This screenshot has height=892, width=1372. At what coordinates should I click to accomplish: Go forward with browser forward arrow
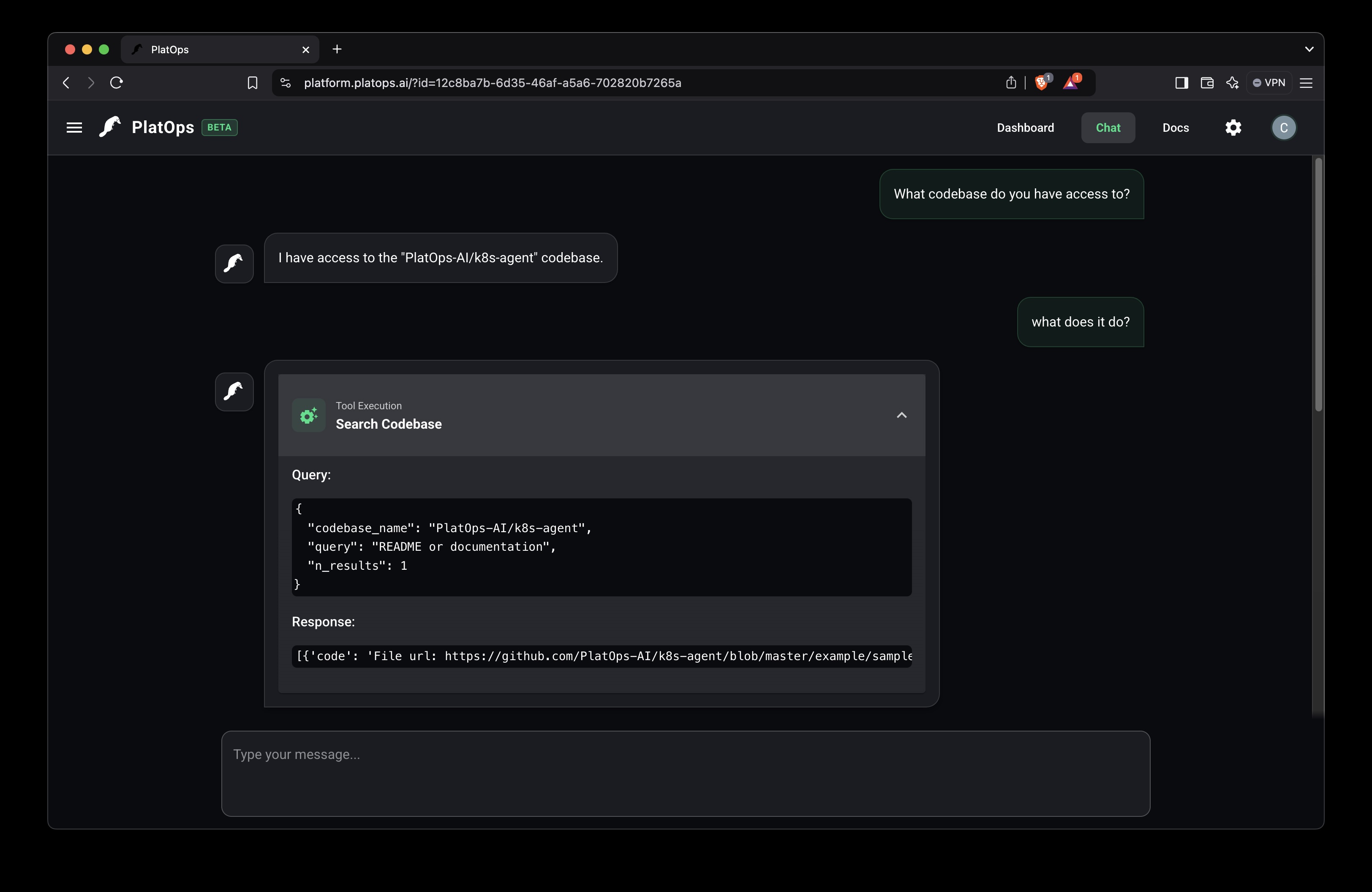coord(91,82)
